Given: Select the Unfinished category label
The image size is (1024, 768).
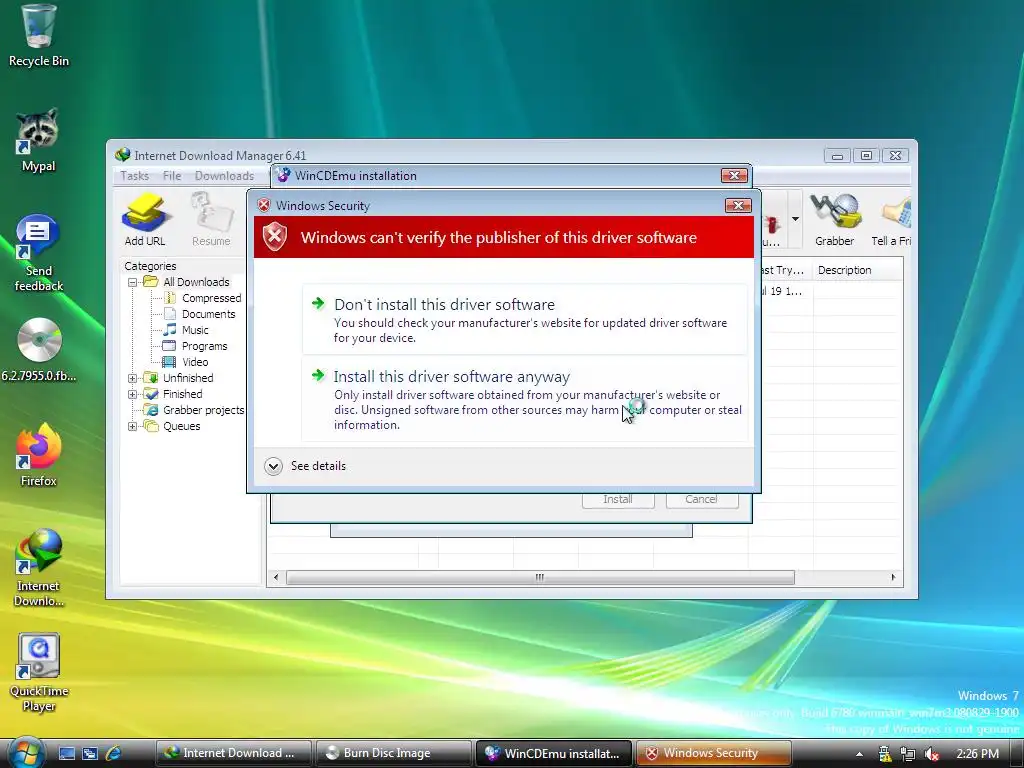Looking at the screenshot, I should point(188,378).
